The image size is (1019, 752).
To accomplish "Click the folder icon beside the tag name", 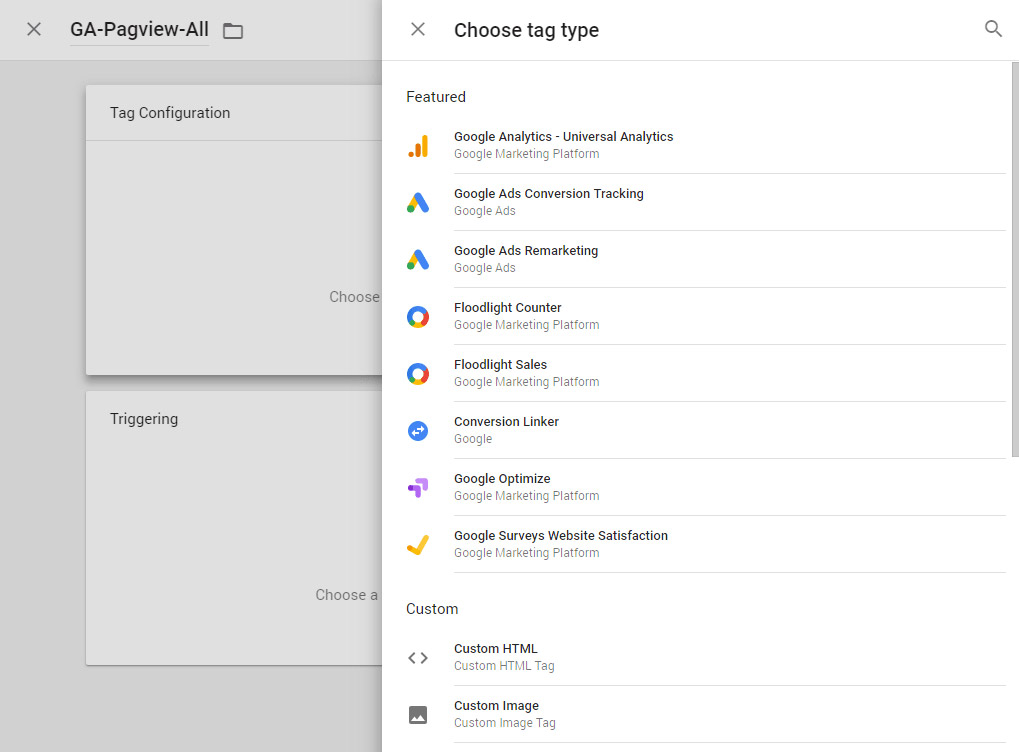I will [x=233, y=31].
